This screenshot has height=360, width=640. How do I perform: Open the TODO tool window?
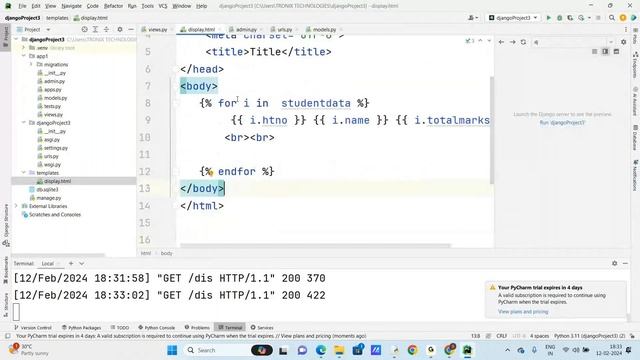[120, 327]
